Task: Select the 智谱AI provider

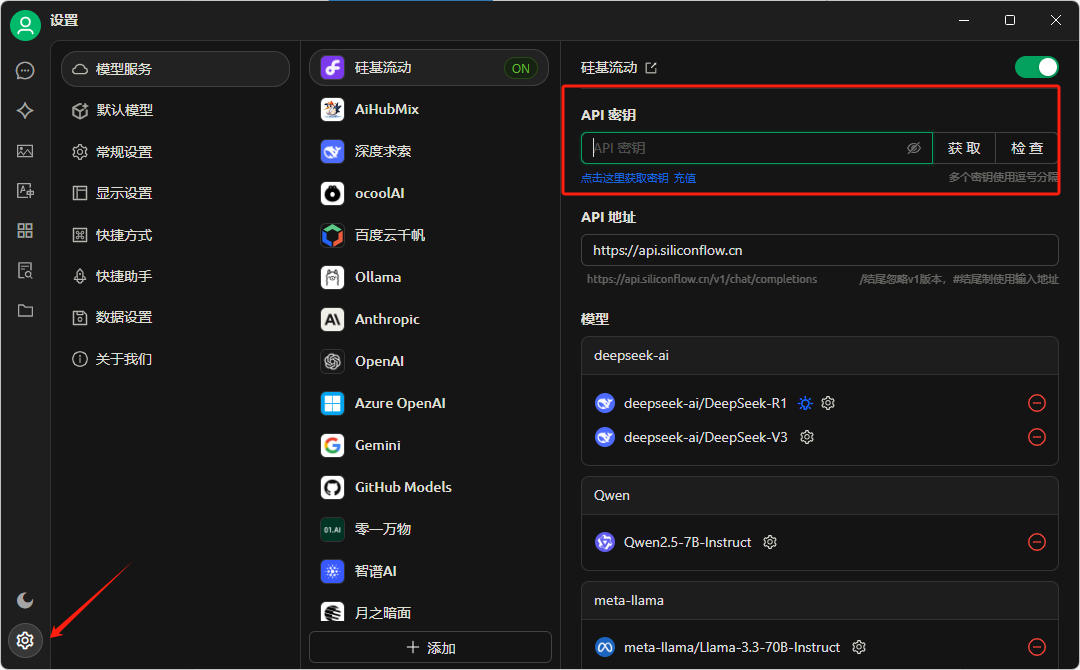Action: point(428,572)
